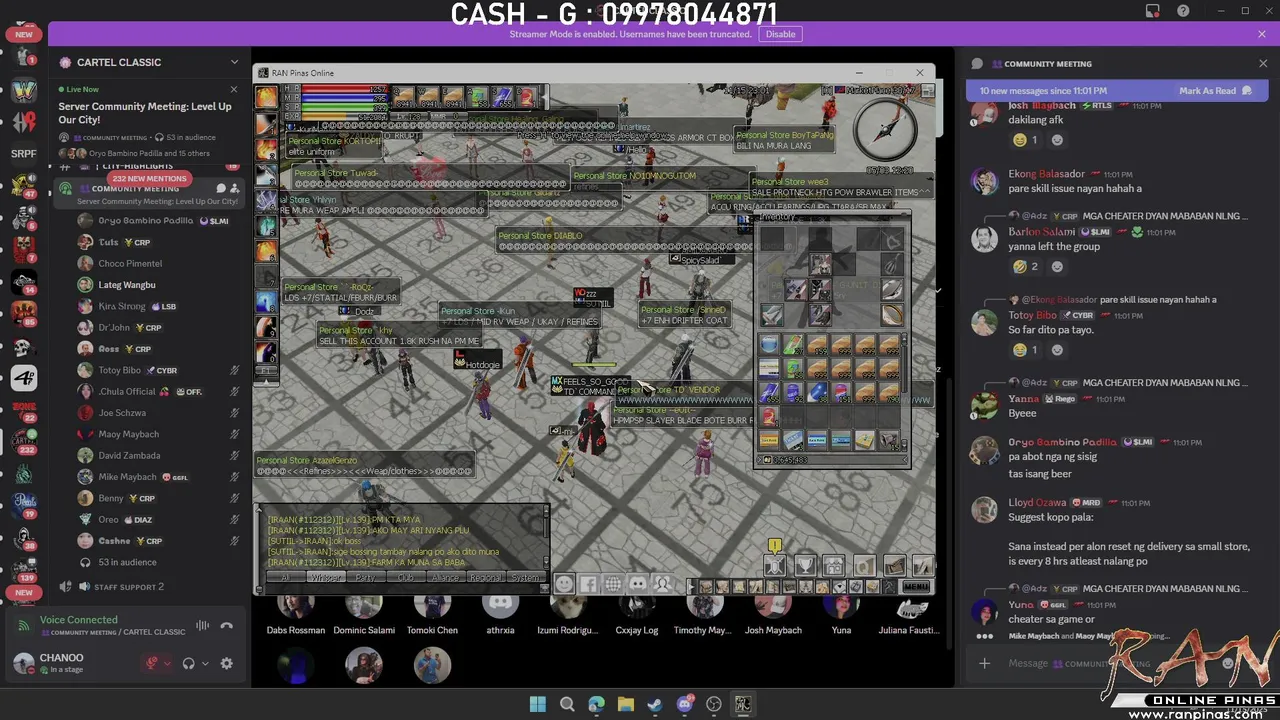Switch game chat to System tab
The height and width of the screenshot is (720, 1280).
tap(525, 578)
